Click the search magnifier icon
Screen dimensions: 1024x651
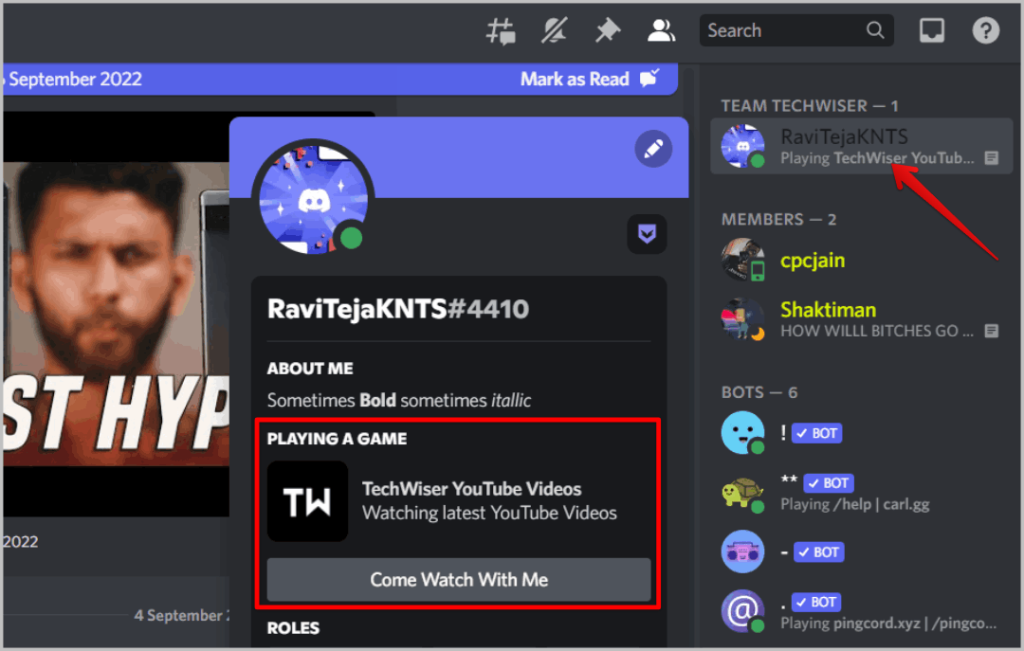[875, 31]
